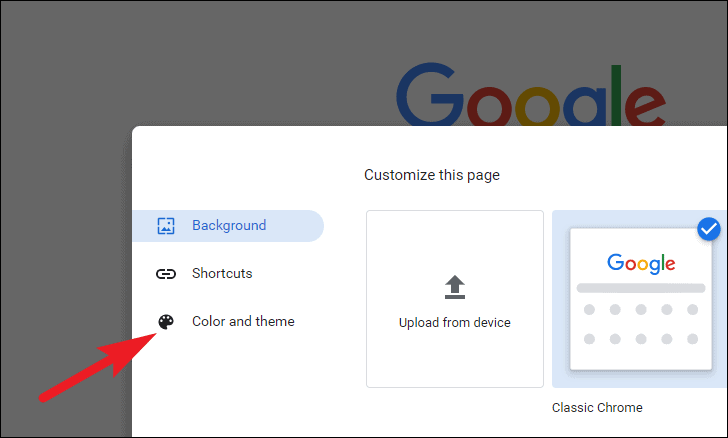This screenshot has width=728, height=438.
Task: Click the Classic Chrome caption text
Action: [597, 407]
